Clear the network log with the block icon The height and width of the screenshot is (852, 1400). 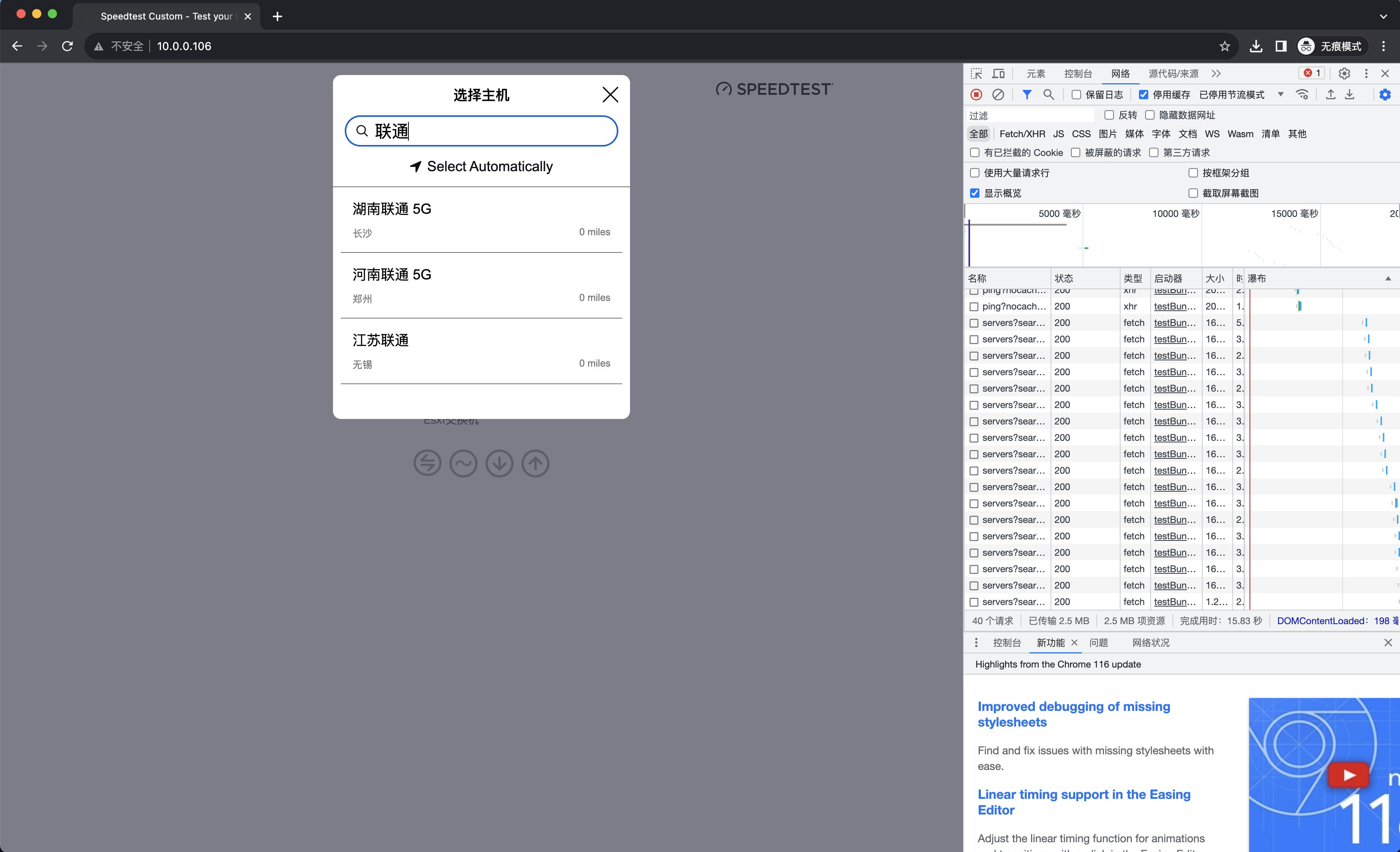pyautogui.click(x=999, y=94)
